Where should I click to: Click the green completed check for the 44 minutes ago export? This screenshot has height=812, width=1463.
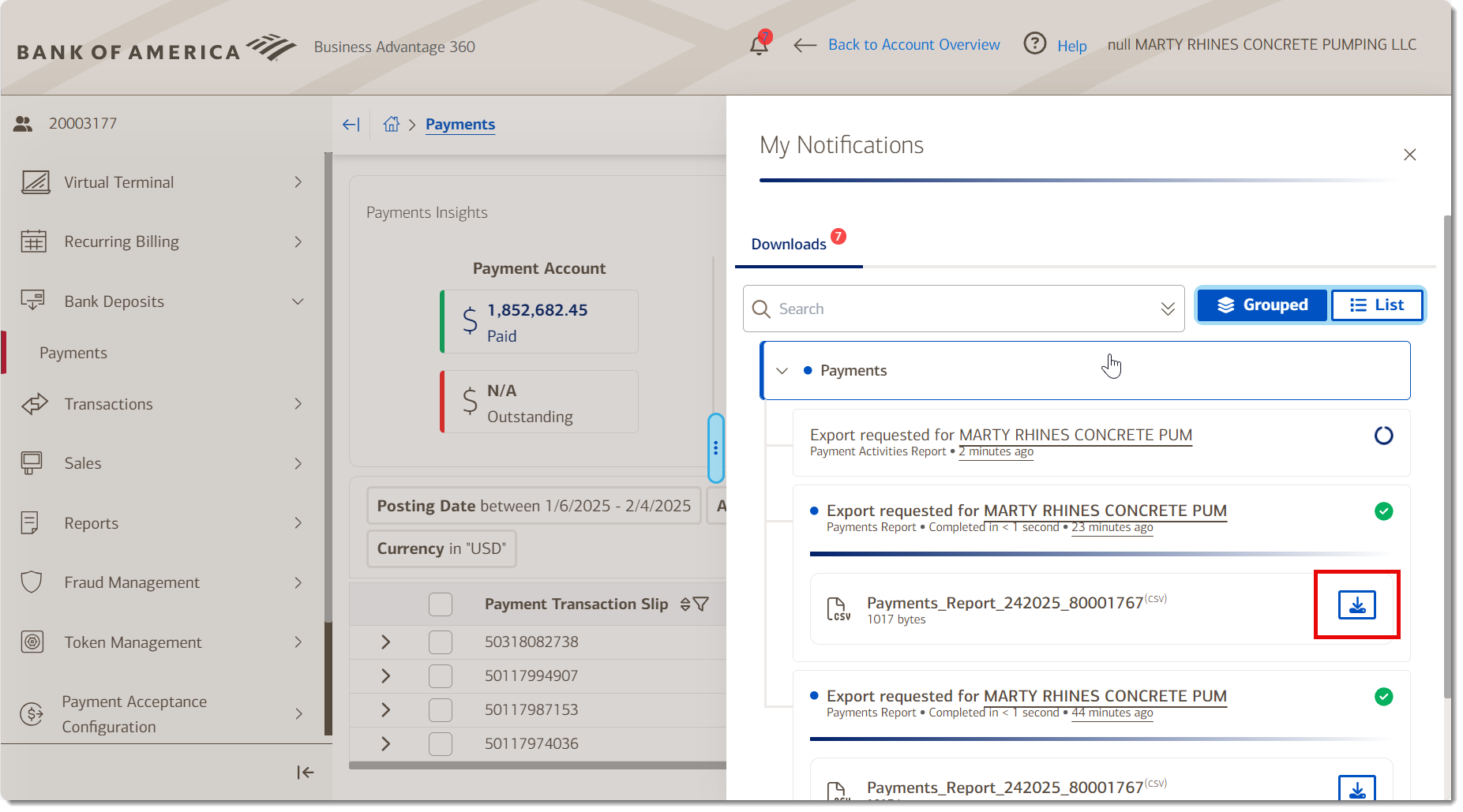(x=1384, y=697)
